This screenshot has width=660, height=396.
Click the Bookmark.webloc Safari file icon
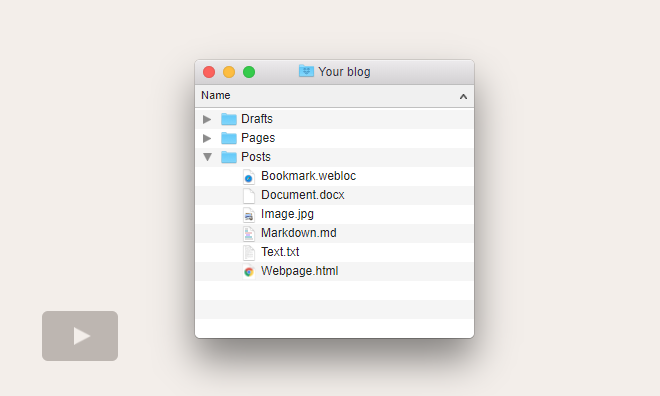coord(249,177)
